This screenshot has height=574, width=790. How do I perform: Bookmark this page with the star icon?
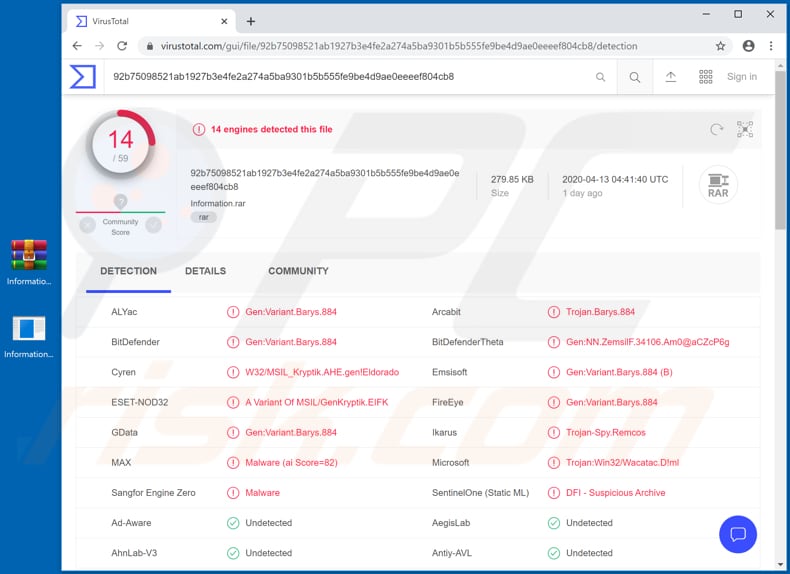click(720, 46)
